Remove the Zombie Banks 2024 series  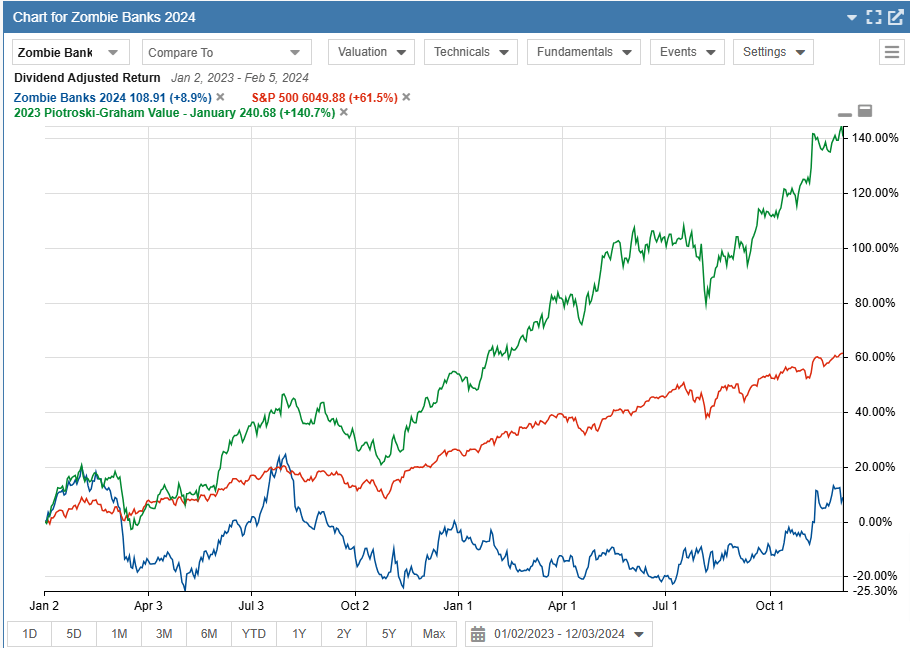(x=219, y=97)
